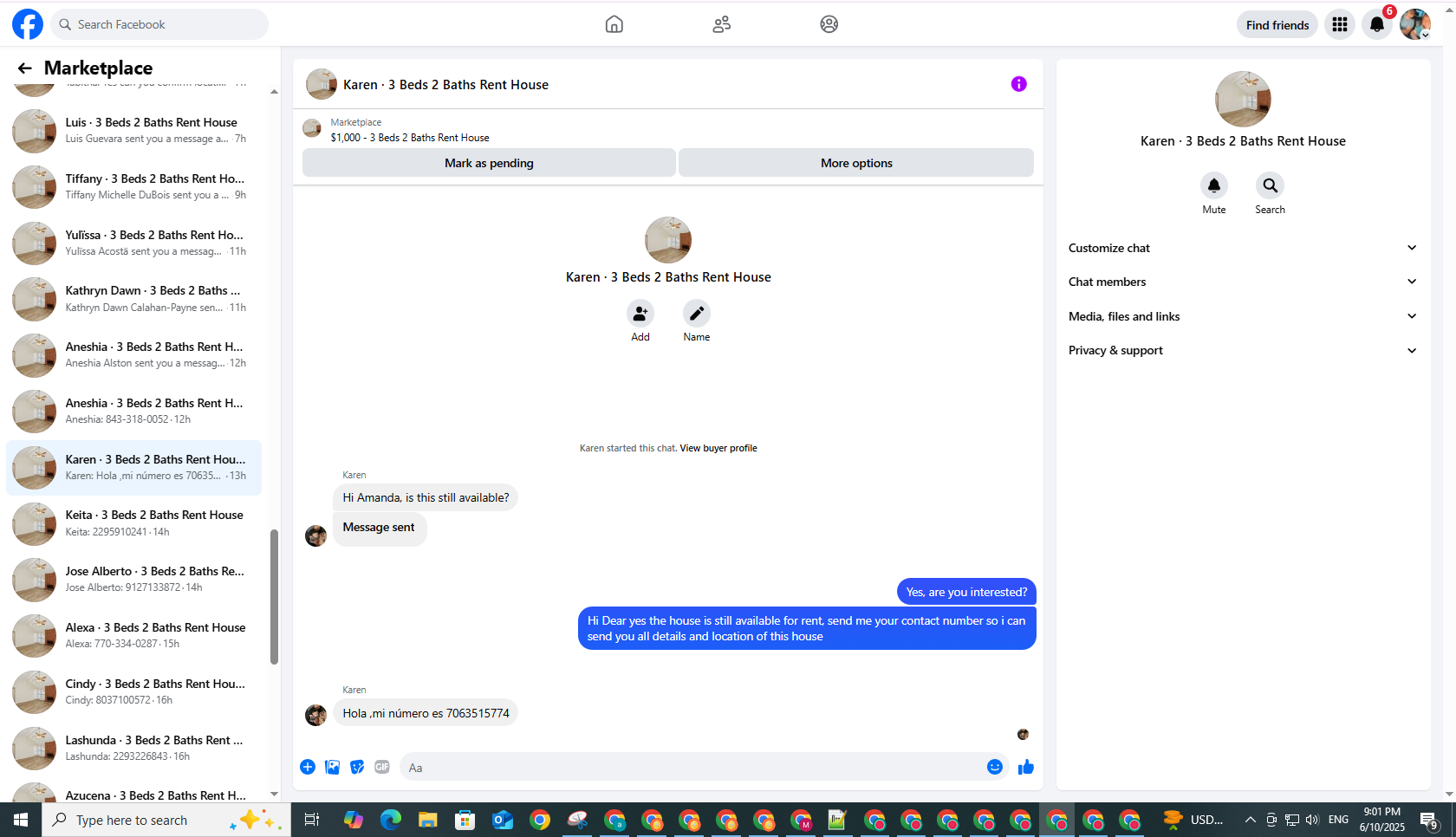The height and width of the screenshot is (837, 1456).
Task: Click the Windows taskbar search box
Action: [x=166, y=820]
